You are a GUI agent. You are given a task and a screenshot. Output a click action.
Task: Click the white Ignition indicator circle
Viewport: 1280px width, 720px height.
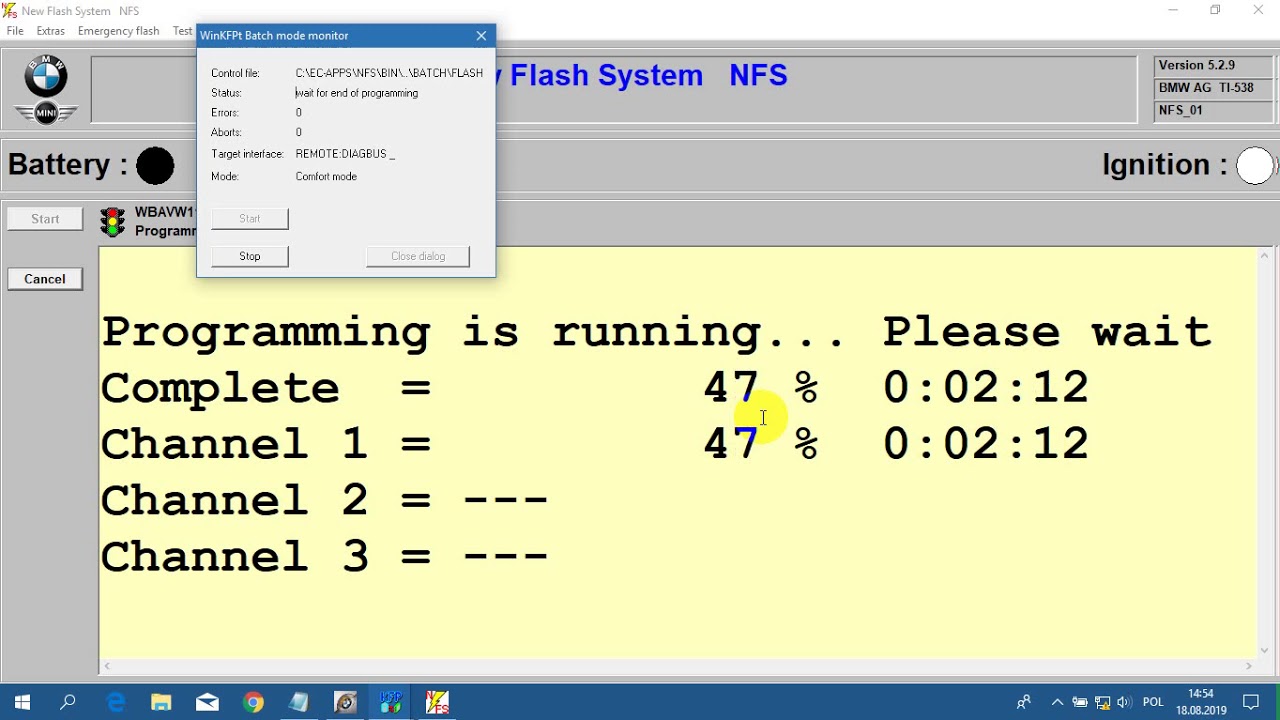coord(1255,165)
